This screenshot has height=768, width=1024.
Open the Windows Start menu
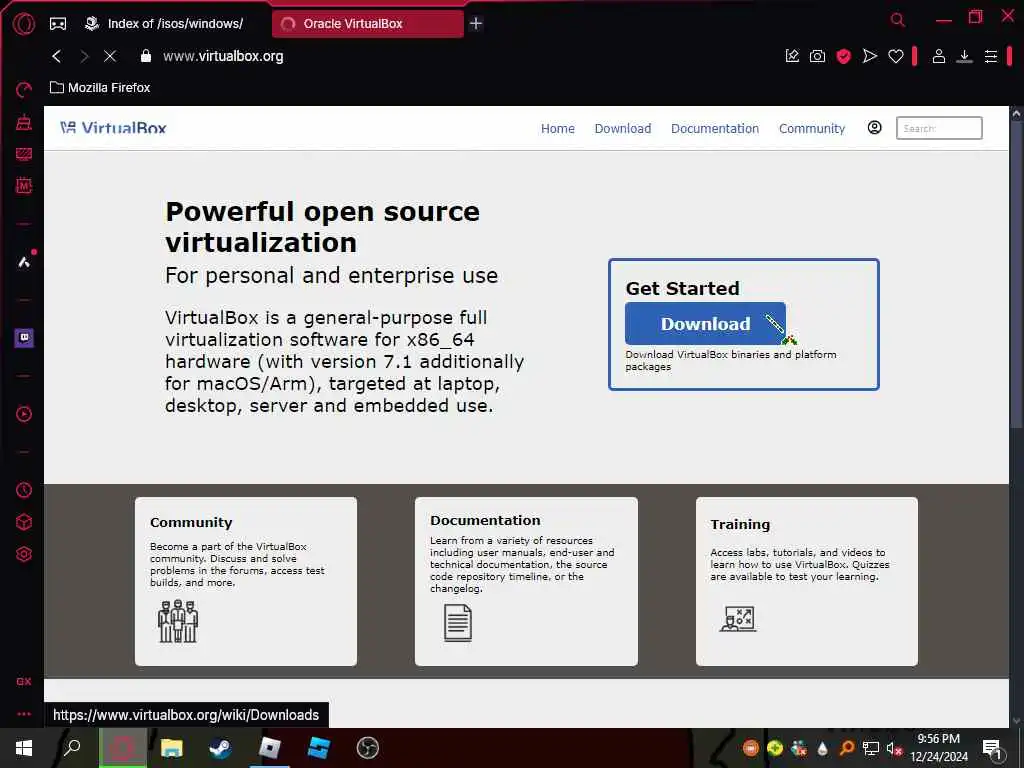point(24,748)
